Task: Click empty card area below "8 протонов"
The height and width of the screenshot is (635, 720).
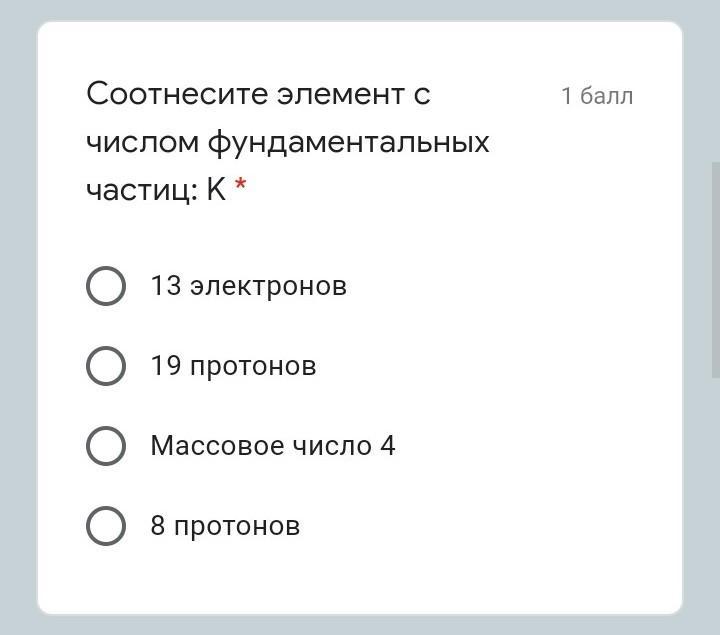Action: pyautogui.click(x=360, y=580)
